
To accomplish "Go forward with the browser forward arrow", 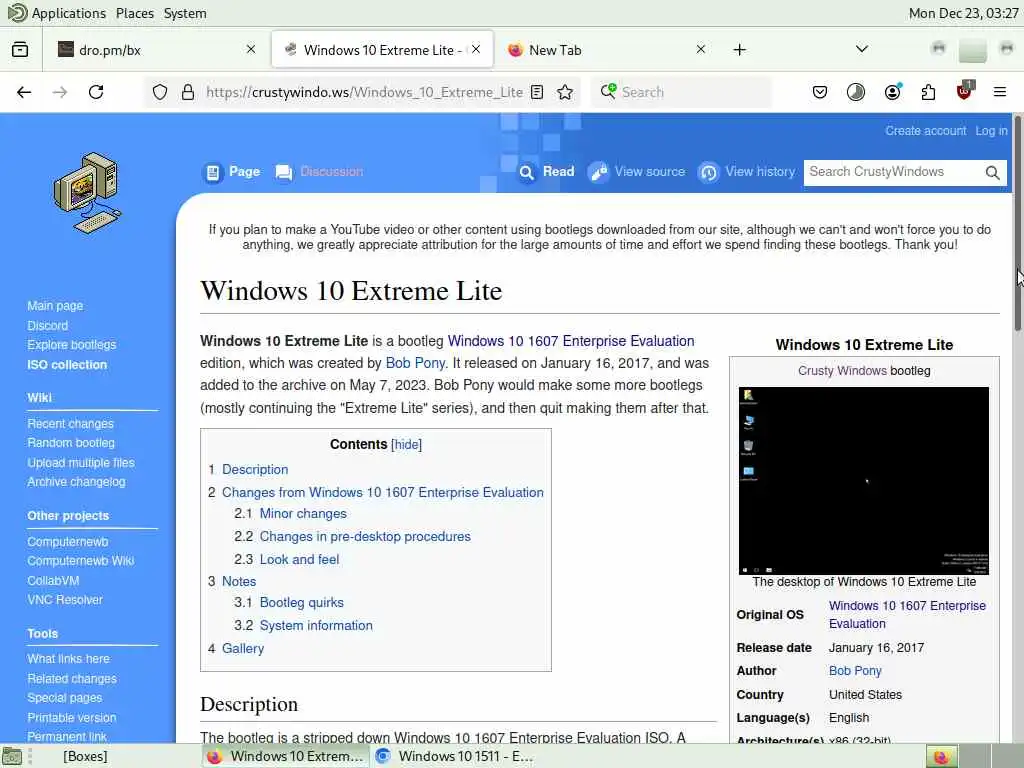I will (x=60, y=92).
